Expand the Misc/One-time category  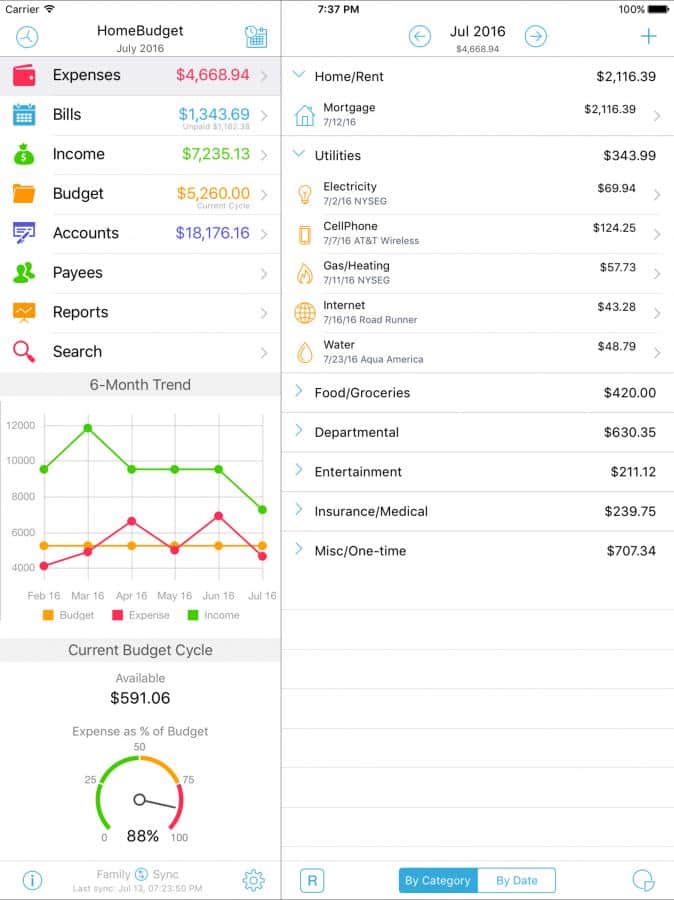[298, 549]
